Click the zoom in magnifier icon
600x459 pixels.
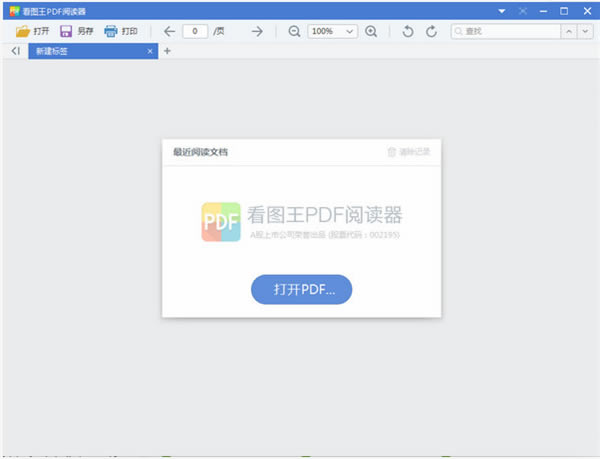[x=371, y=31]
